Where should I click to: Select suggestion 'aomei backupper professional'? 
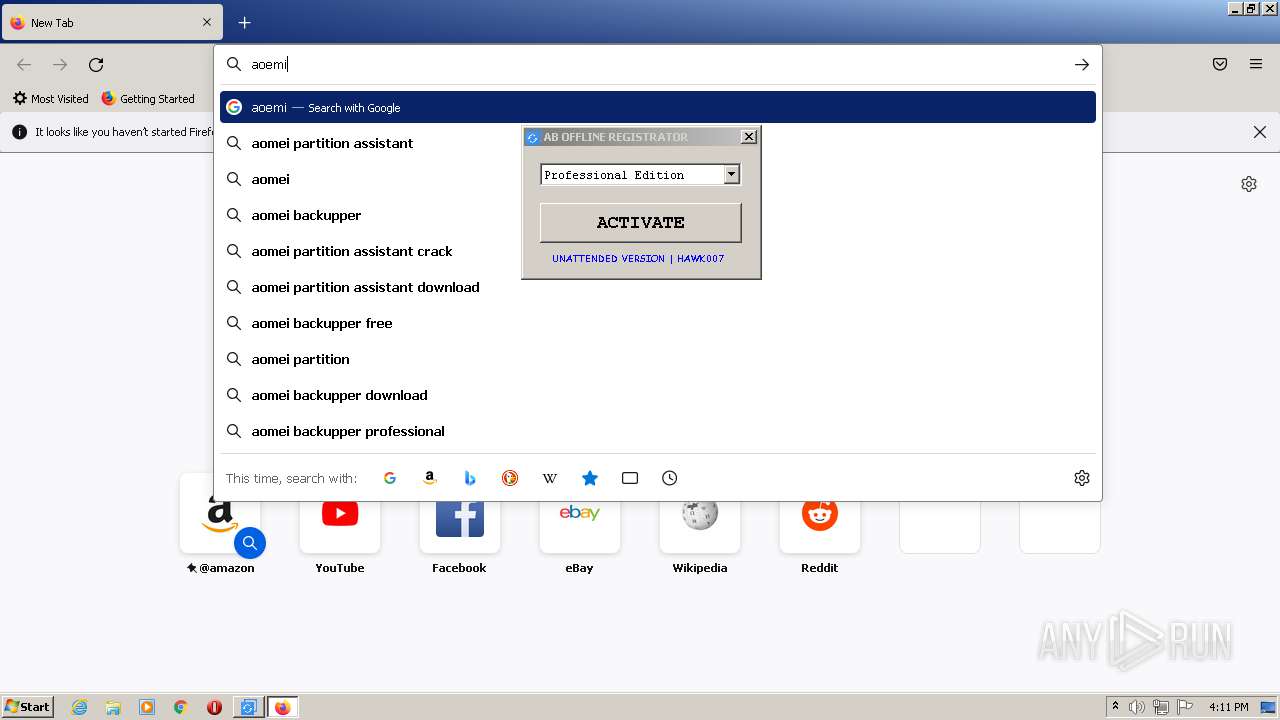point(658,431)
